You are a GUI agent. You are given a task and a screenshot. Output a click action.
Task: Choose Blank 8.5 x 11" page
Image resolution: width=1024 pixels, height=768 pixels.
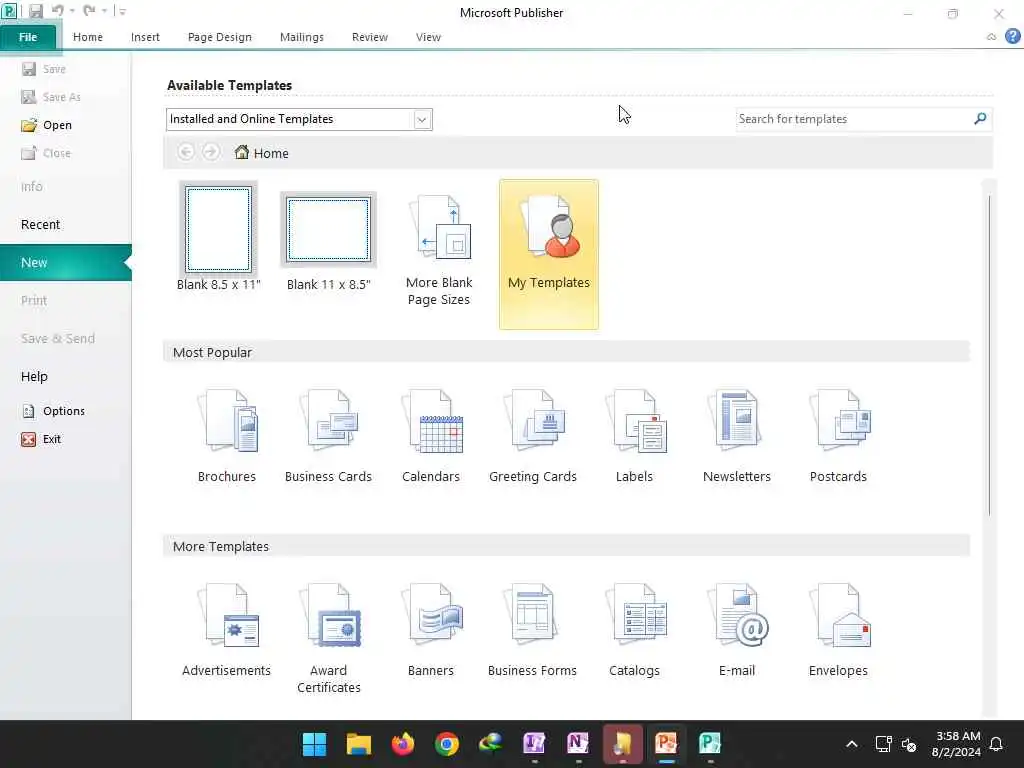(x=218, y=237)
